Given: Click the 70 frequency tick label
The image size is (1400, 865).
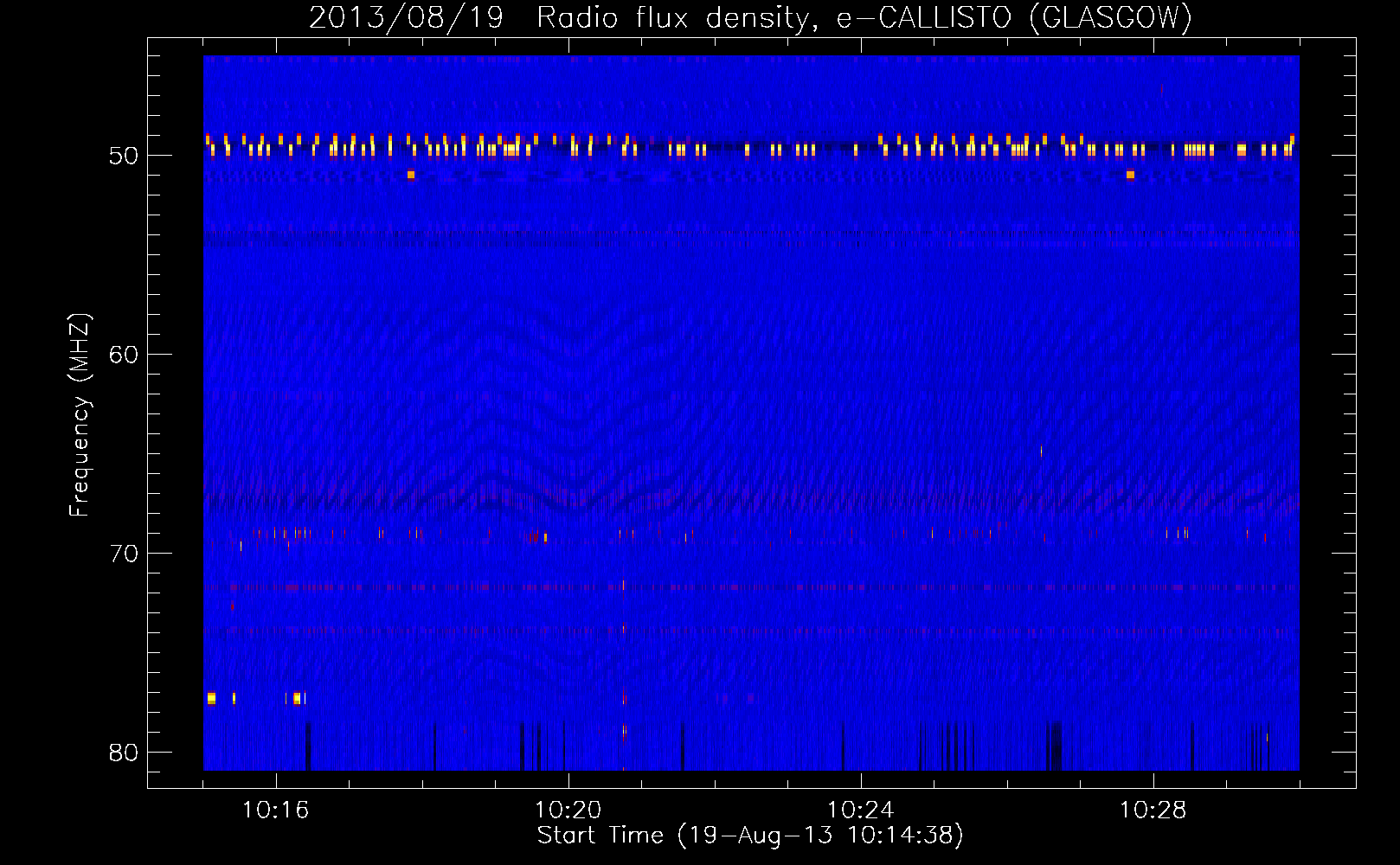Looking at the screenshot, I should point(124,554).
